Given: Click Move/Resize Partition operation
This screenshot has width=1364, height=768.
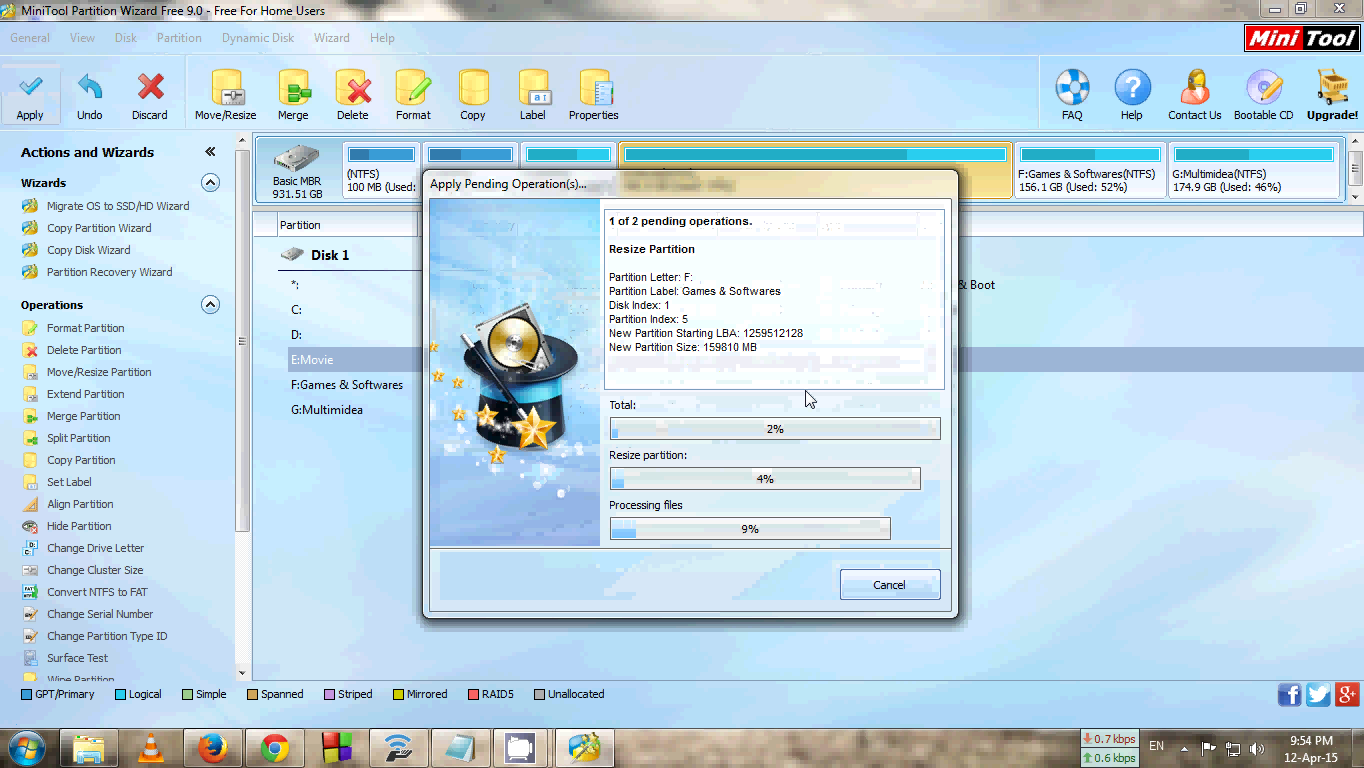Looking at the screenshot, I should pos(99,372).
